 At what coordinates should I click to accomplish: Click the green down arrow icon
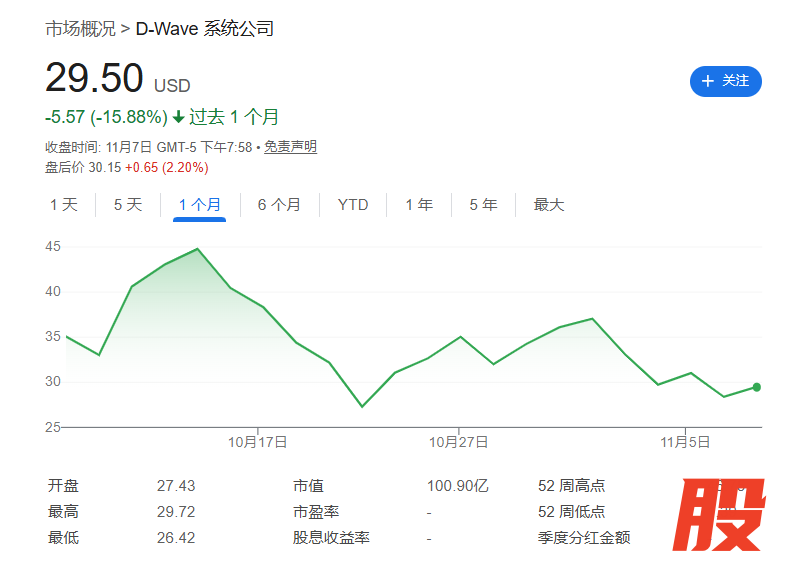click(178, 117)
